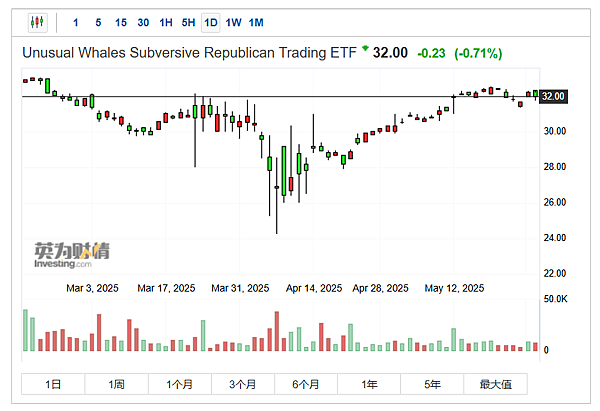The height and width of the screenshot is (411, 600).
Task: Click the Mar 3, 2025 date label
Action: tap(92, 288)
